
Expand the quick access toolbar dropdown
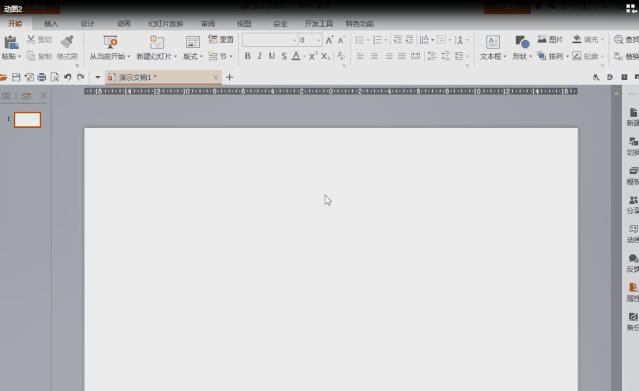pyautogui.click(x=98, y=77)
